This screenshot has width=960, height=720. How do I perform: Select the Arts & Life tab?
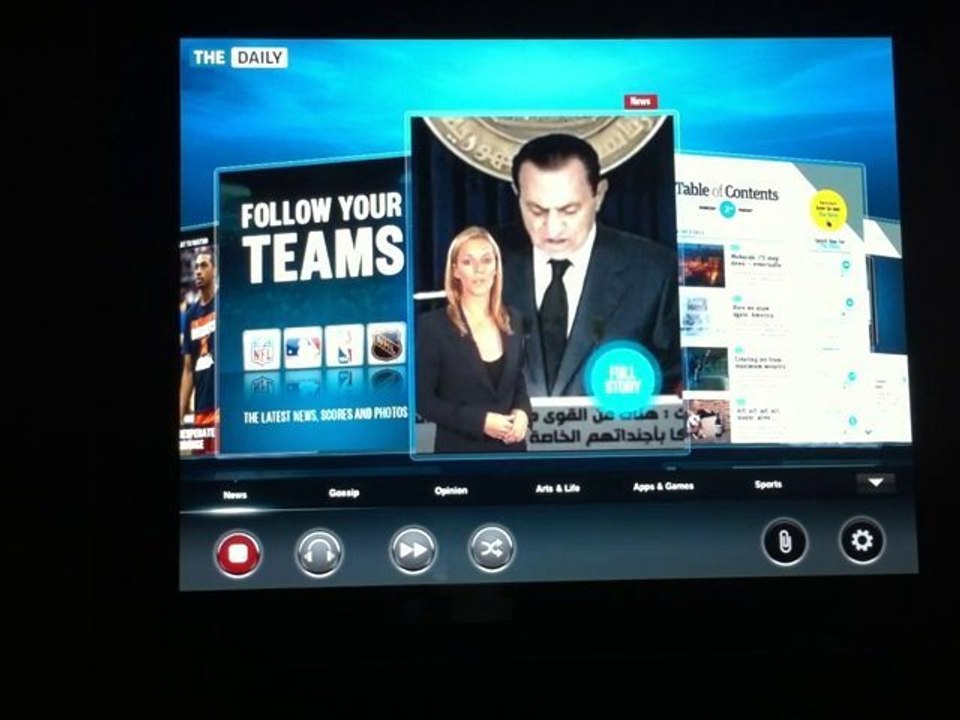point(557,488)
